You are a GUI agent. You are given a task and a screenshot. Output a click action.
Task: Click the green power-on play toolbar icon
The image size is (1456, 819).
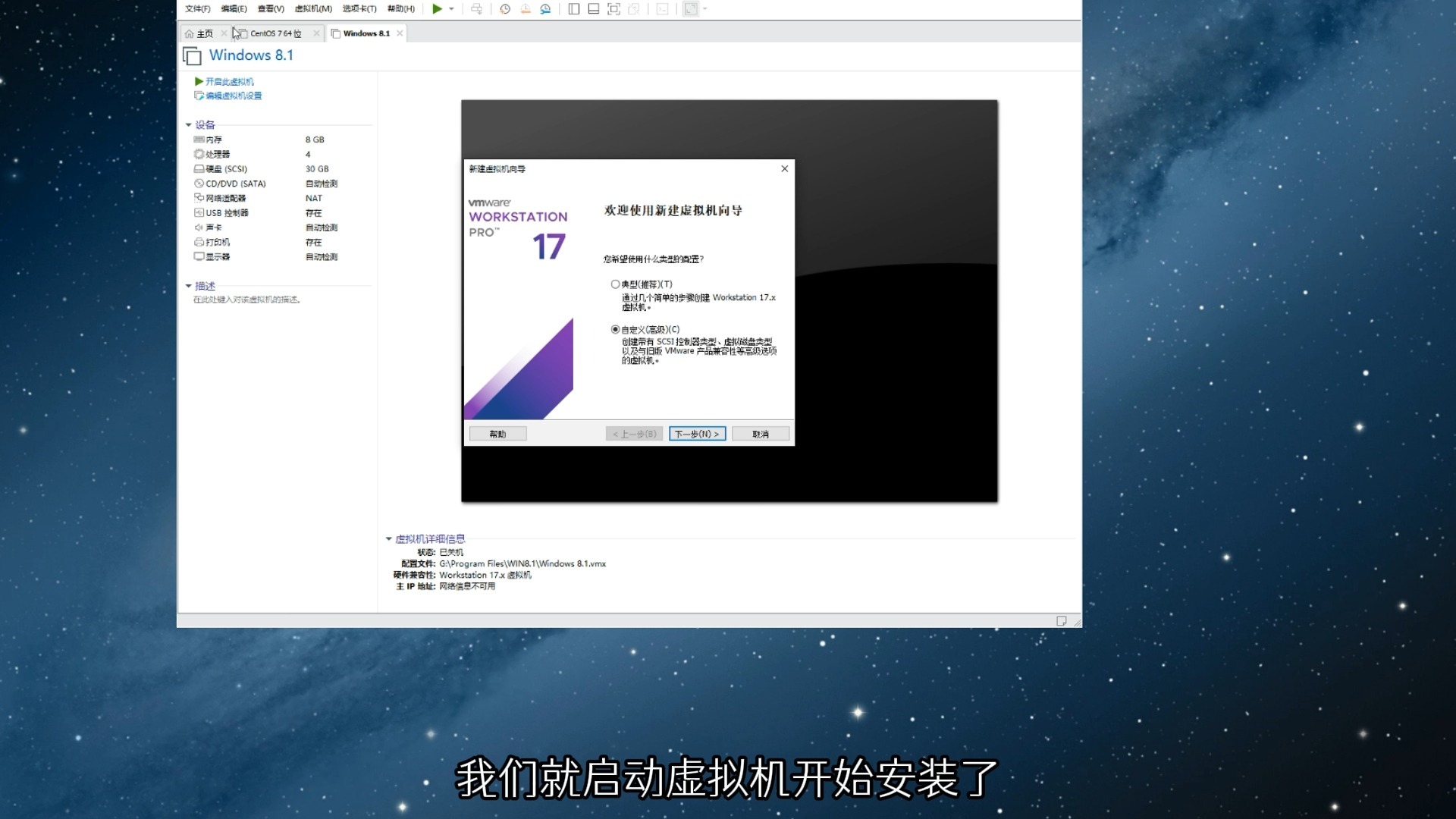pyautogui.click(x=437, y=9)
